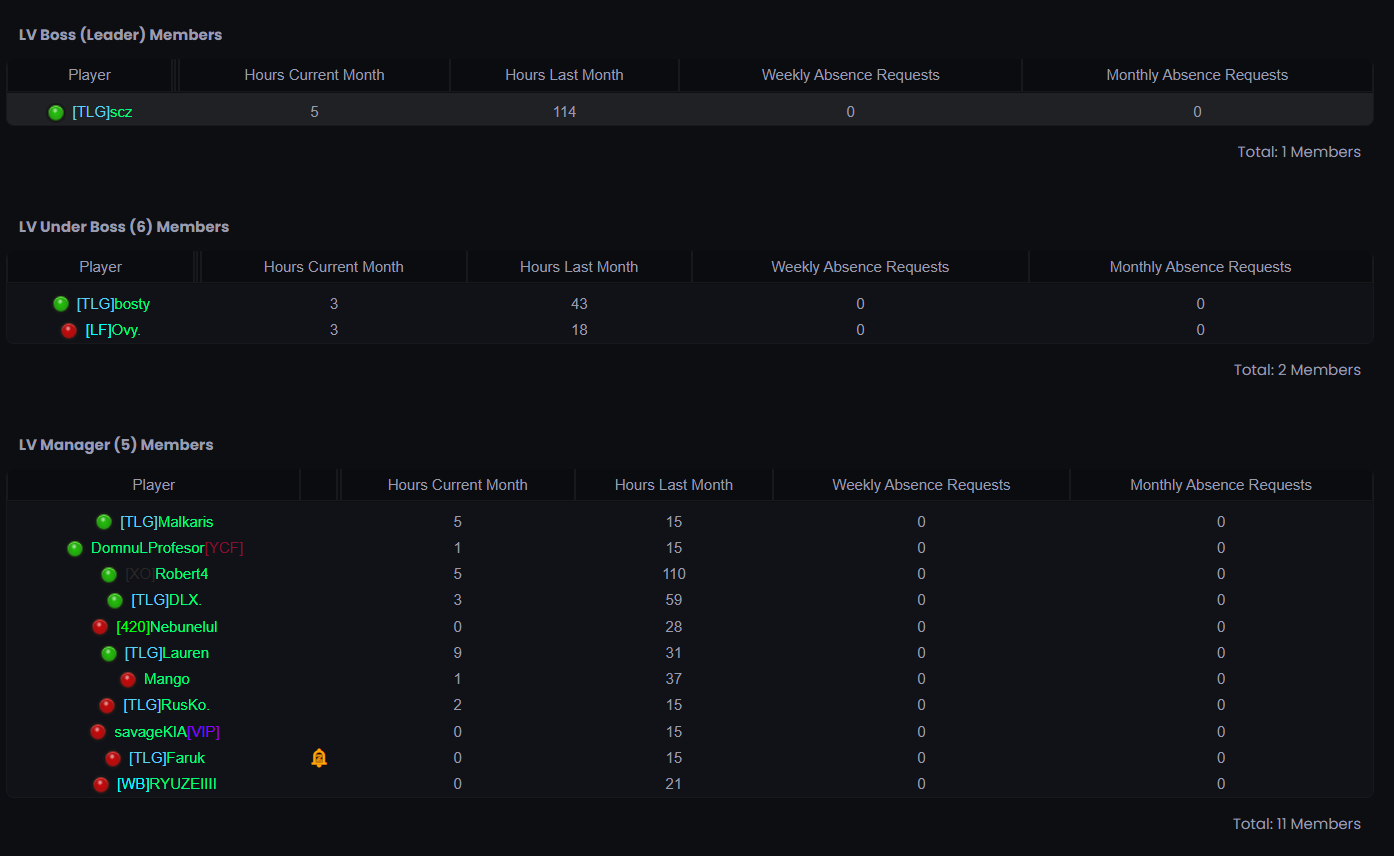Image resolution: width=1394 pixels, height=856 pixels.
Task: Click green online status dot for [TLG]scz
Action: click(56, 112)
